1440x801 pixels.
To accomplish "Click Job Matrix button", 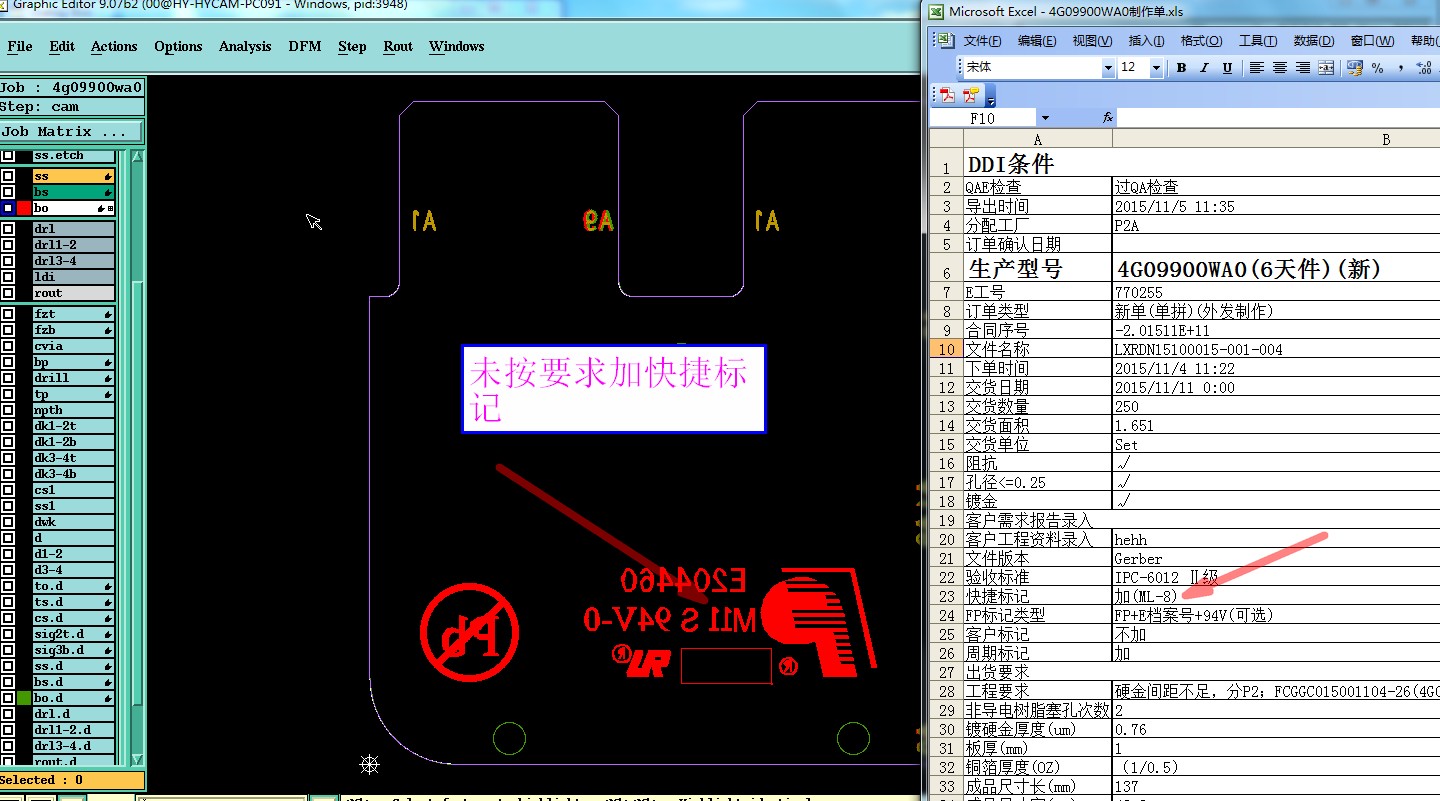I will point(72,131).
